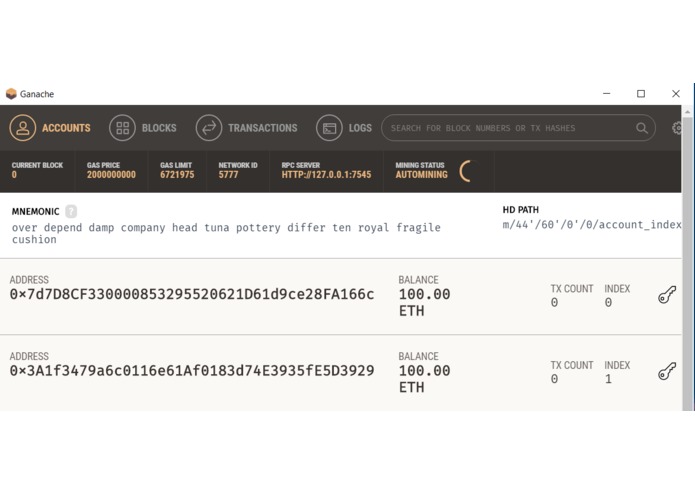This screenshot has width=695, height=494.
Task: Close the Ganache window
Action: [675, 93]
